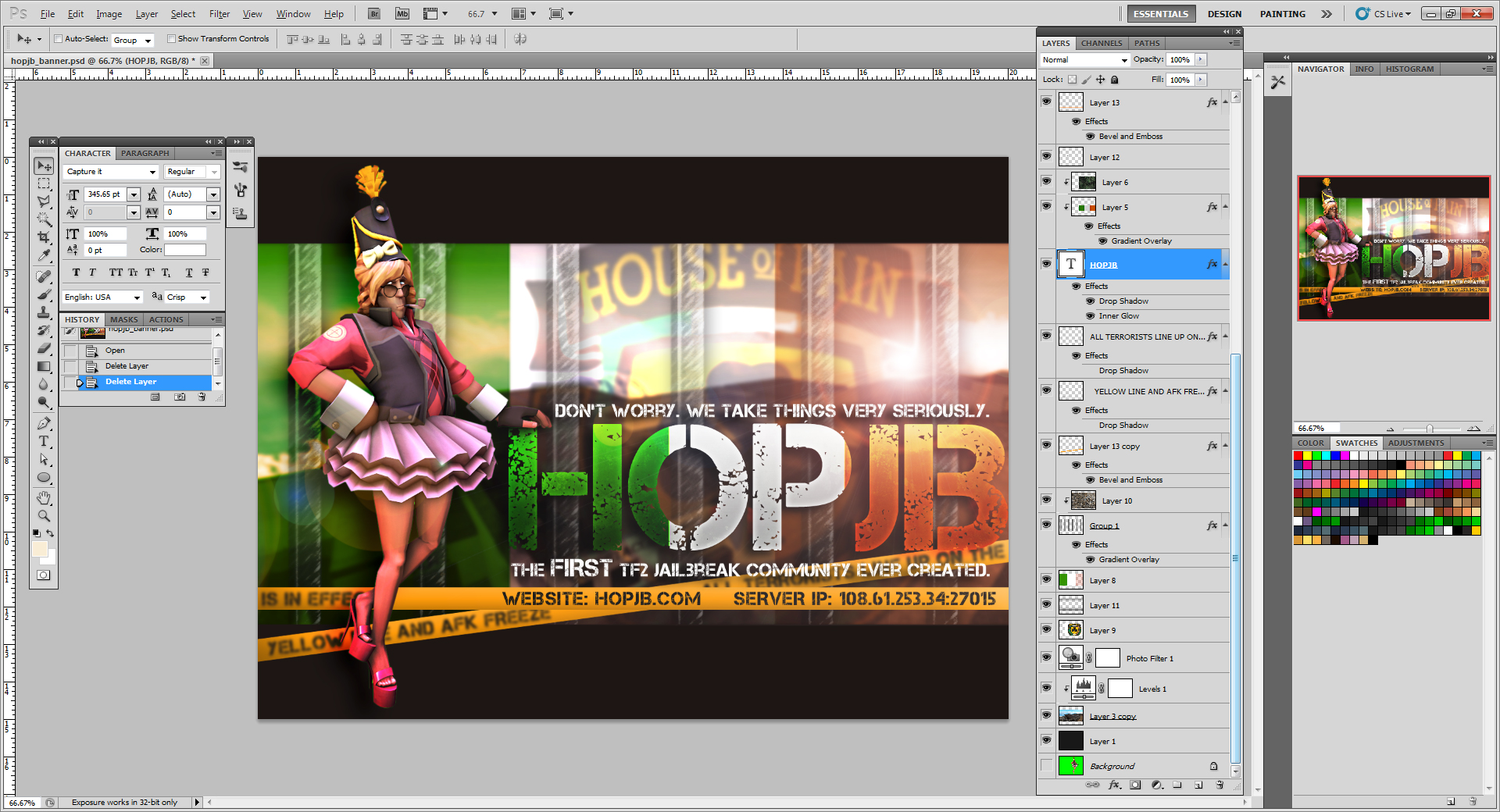
Task: Collapse effects list arrow on Layer 13
Action: 1225,102
